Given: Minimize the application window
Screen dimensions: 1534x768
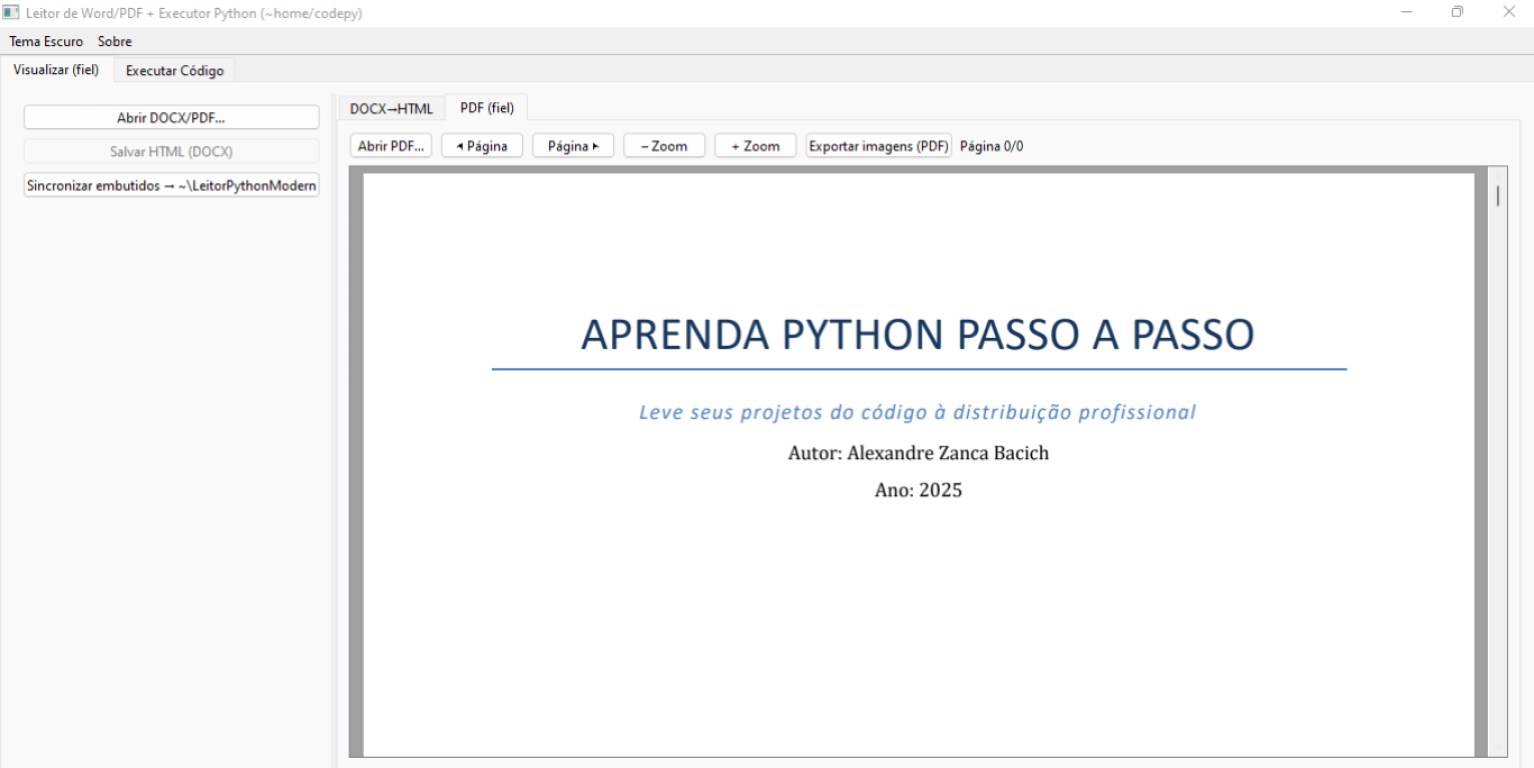Looking at the screenshot, I should pyautogui.click(x=1406, y=13).
